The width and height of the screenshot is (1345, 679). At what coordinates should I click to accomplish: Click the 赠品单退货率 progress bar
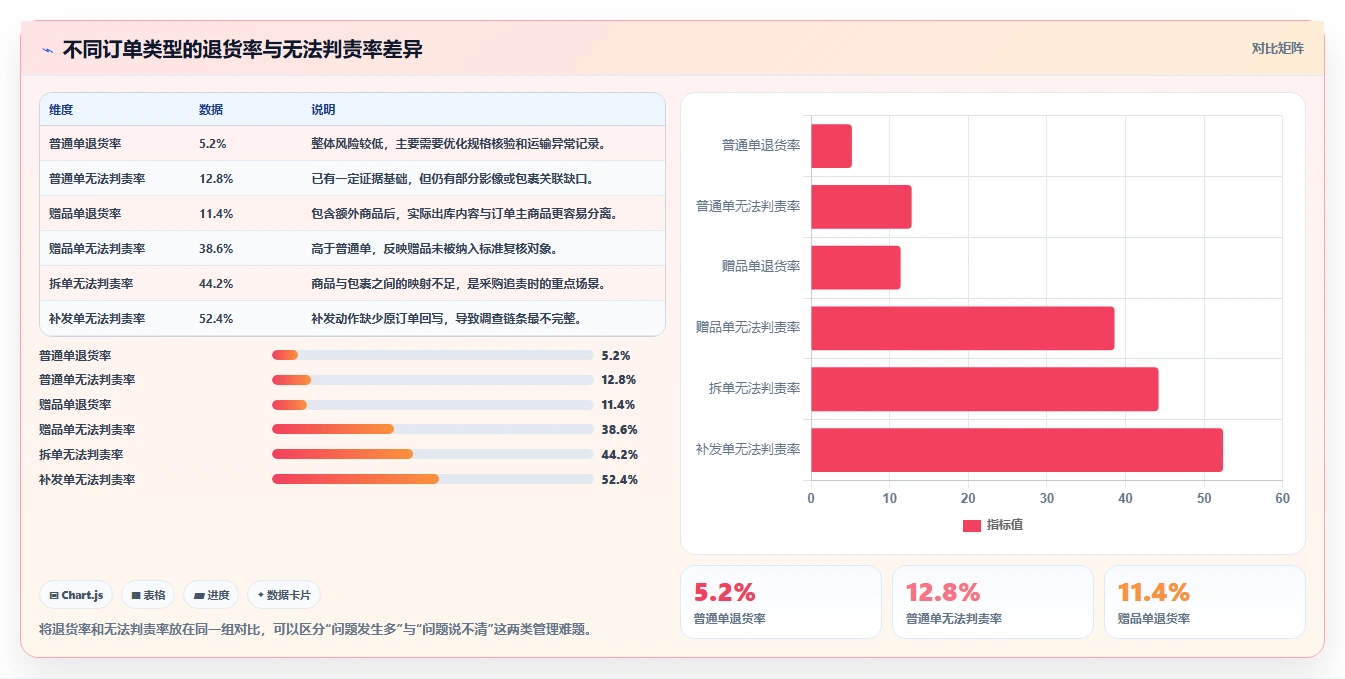point(433,405)
